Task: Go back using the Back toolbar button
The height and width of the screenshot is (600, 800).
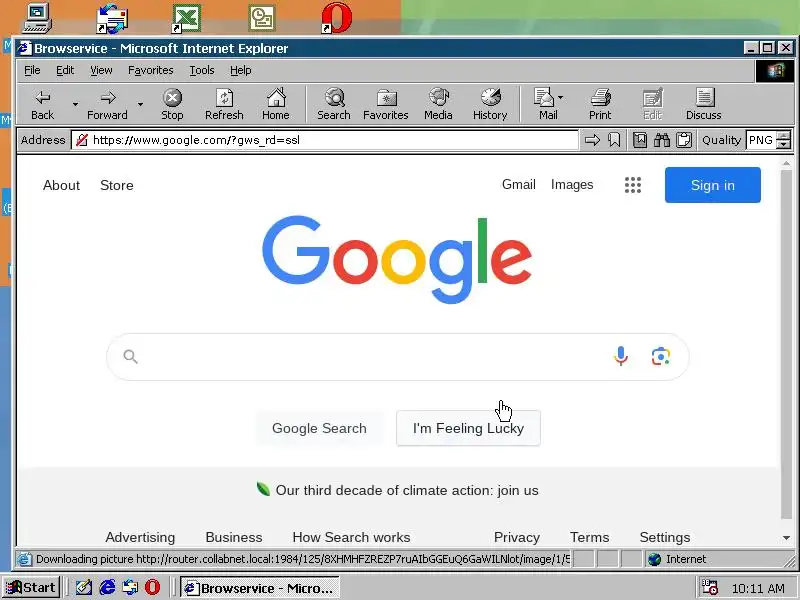Action: 42,105
